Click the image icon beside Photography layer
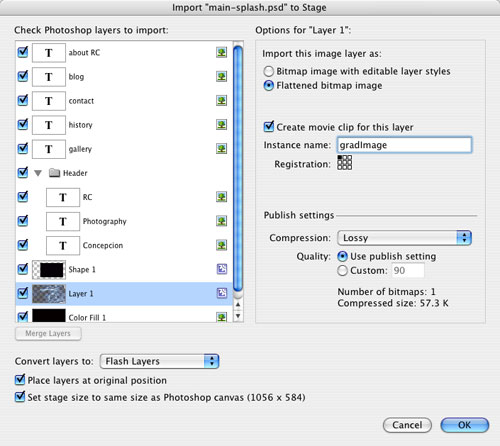This screenshot has width=500, height=446. pyautogui.click(x=221, y=221)
